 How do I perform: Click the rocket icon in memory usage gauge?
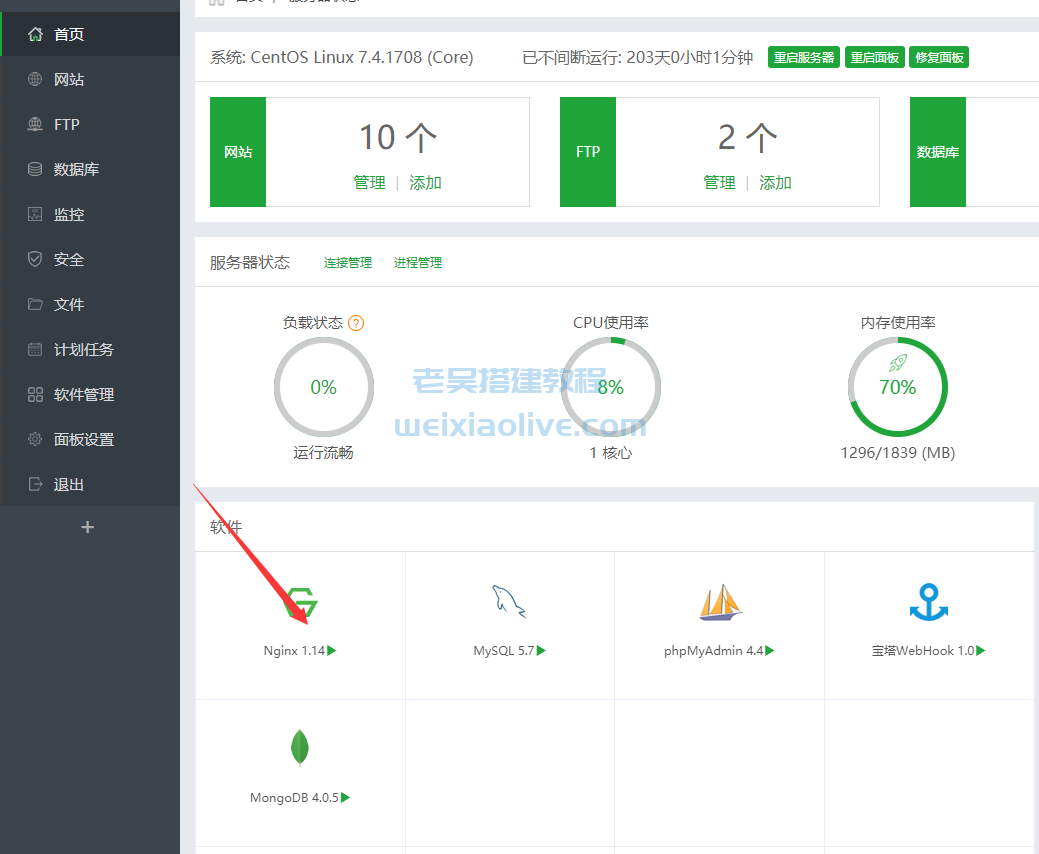point(897,363)
